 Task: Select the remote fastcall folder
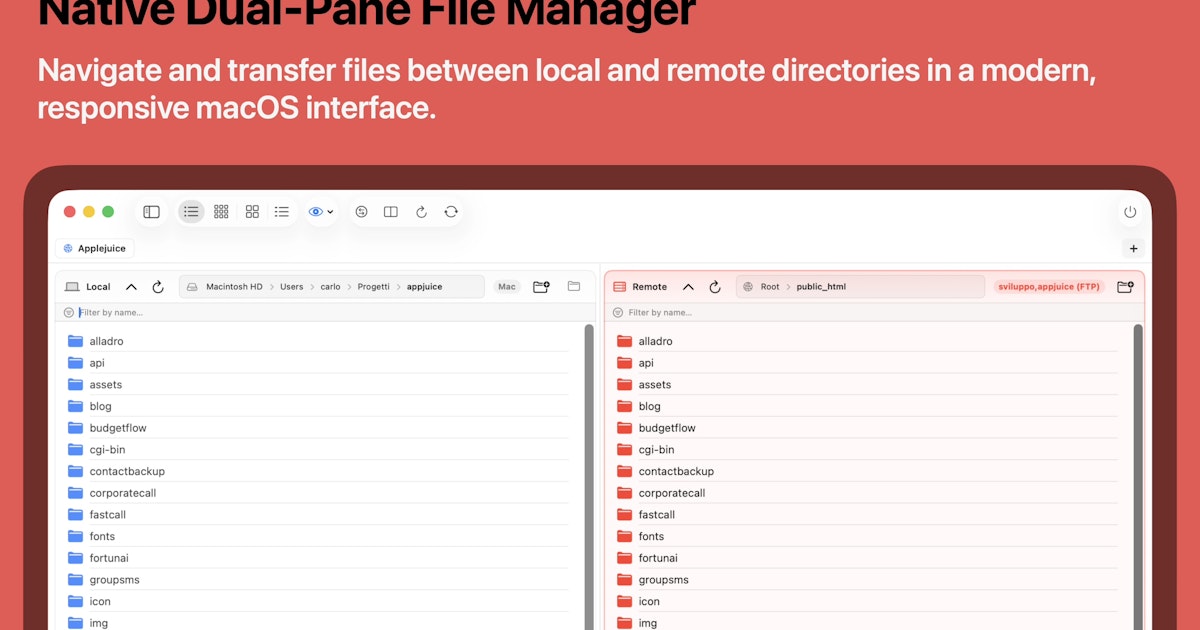(866, 515)
